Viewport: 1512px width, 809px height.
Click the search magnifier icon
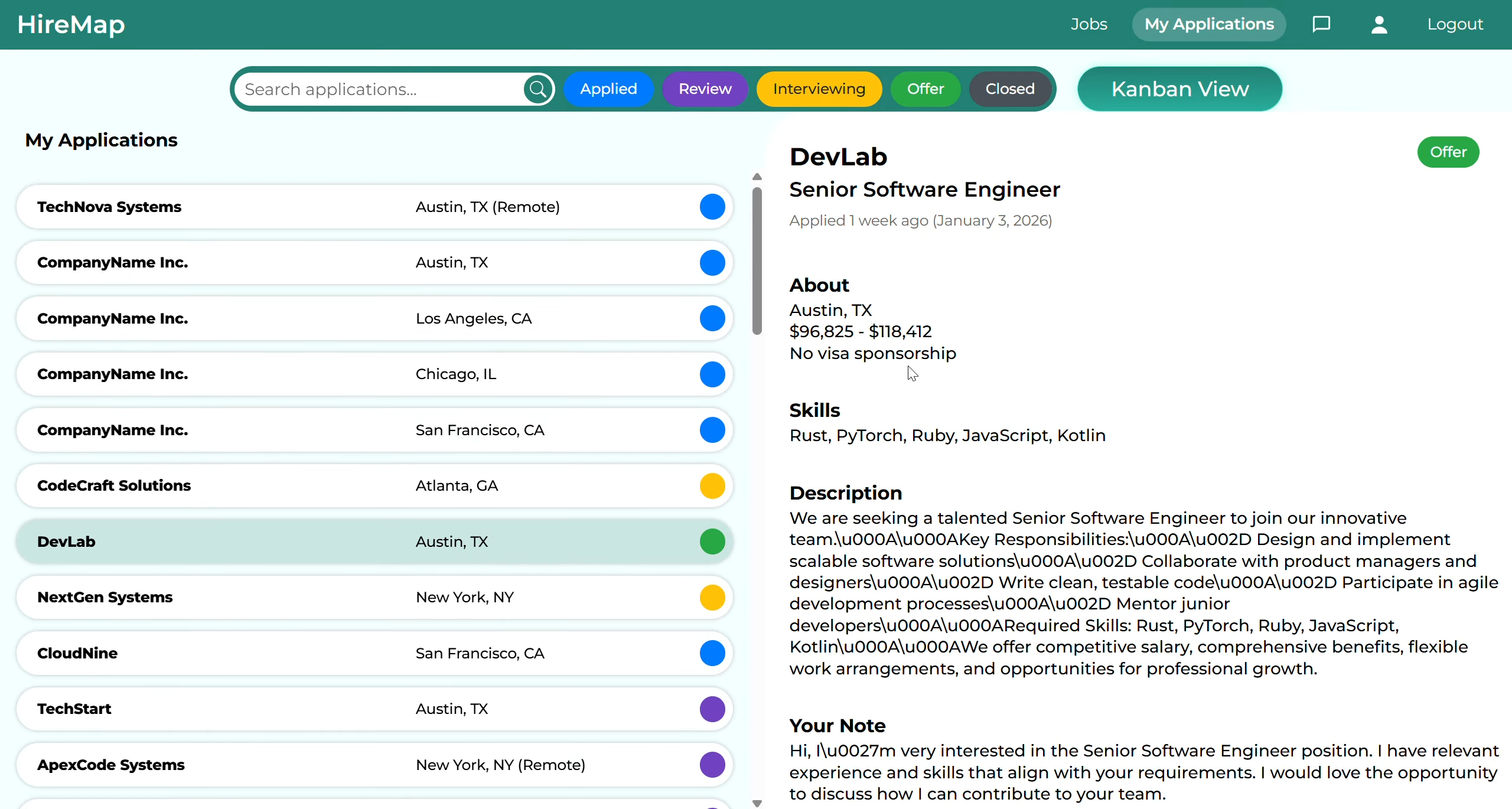(538, 89)
